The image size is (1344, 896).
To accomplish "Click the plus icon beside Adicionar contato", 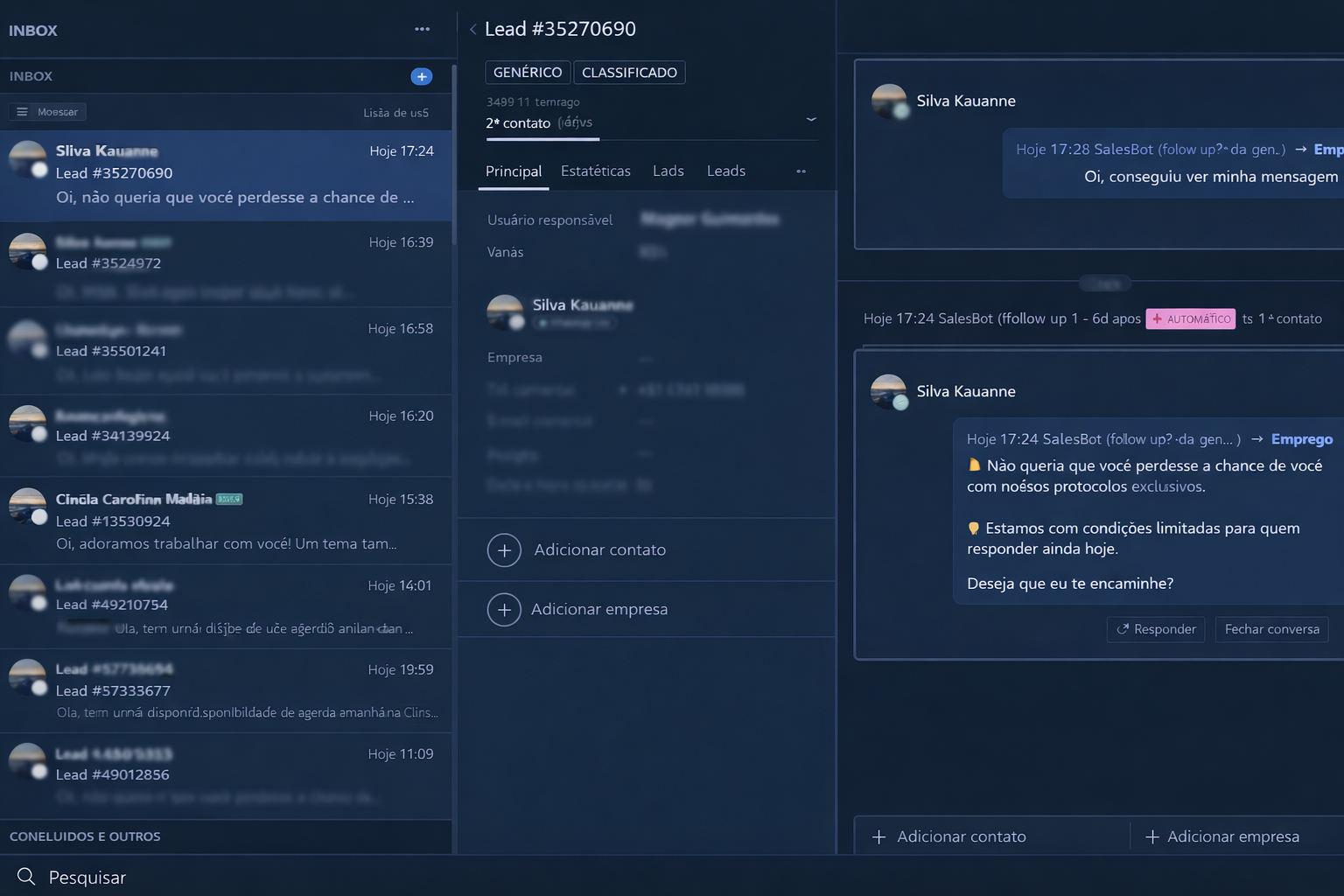I will tap(504, 549).
